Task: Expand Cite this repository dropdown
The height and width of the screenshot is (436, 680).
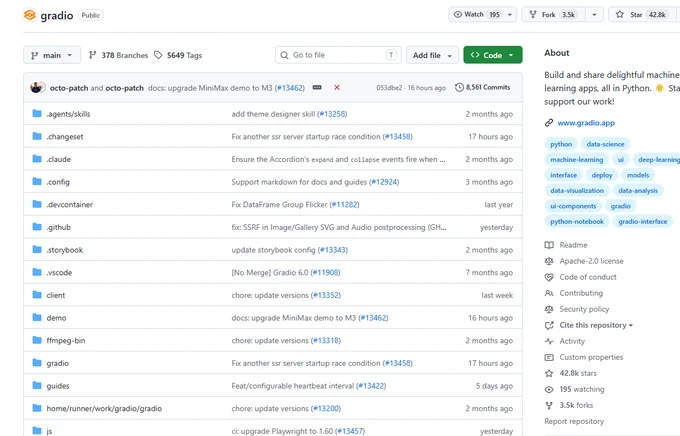Action: click(x=596, y=325)
